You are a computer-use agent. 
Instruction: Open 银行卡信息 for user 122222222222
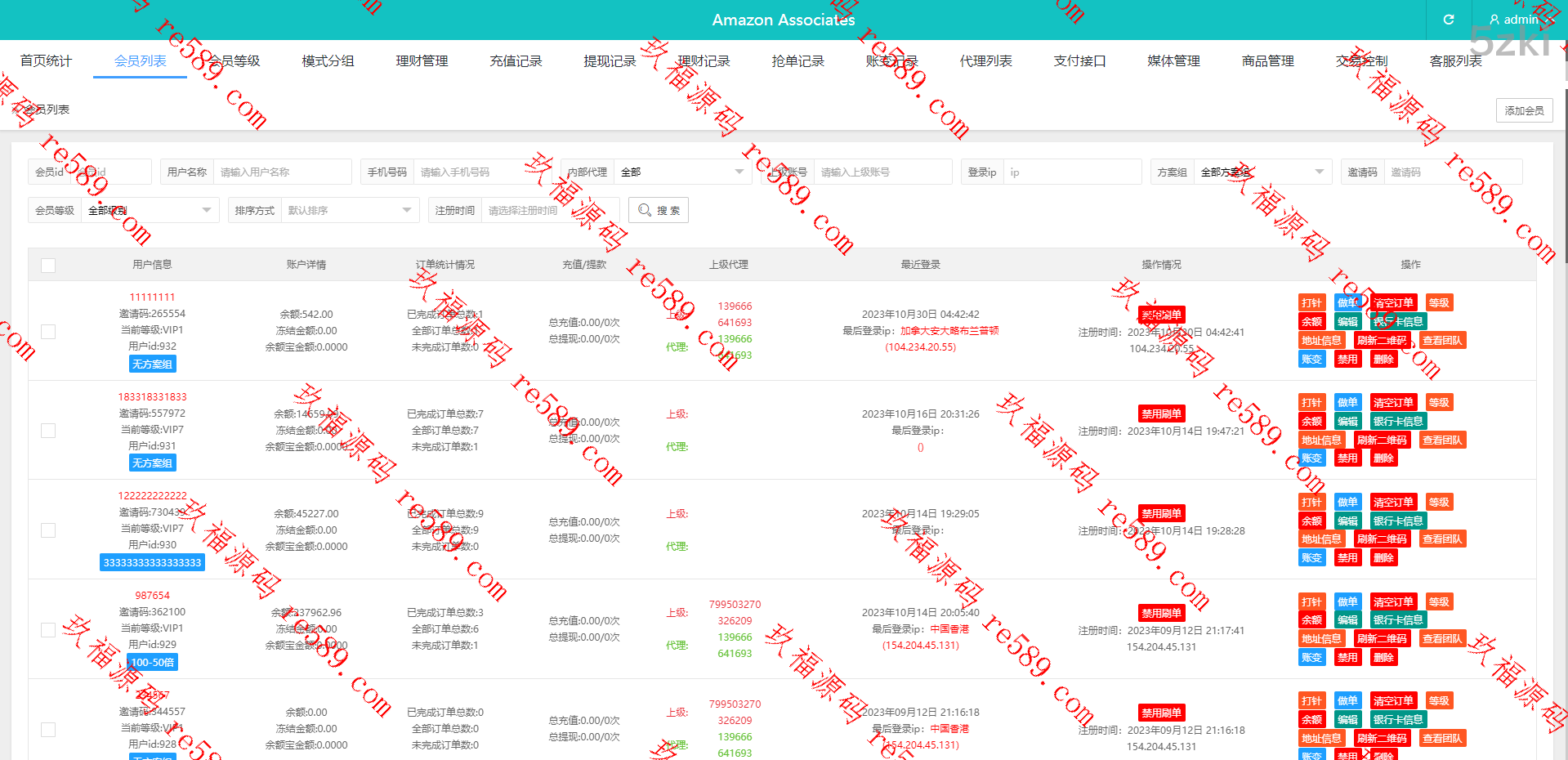[1398, 521]
